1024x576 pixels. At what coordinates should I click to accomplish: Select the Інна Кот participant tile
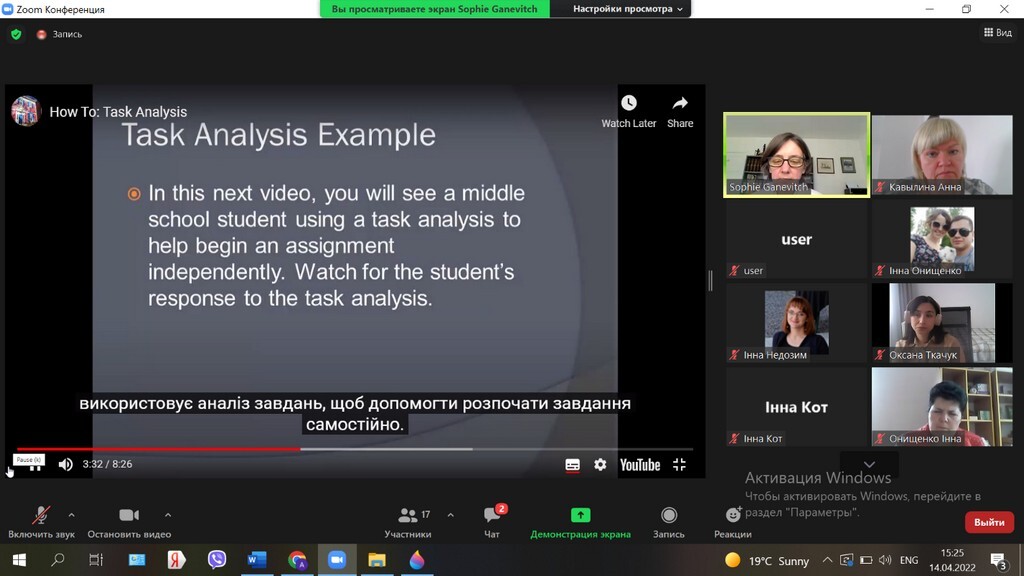[x=796, y=407]
